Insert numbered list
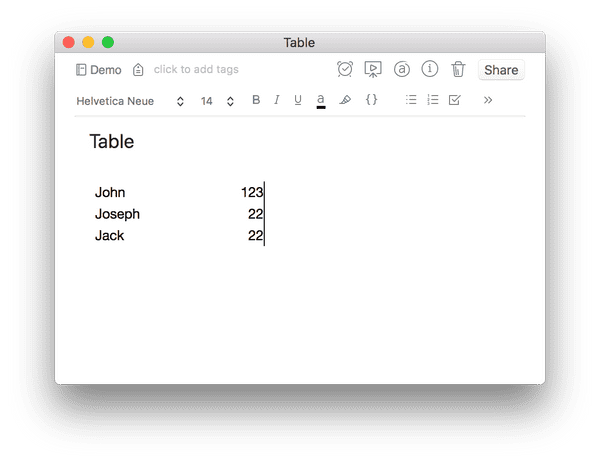 pyautogui.click(x=433, y=100)
